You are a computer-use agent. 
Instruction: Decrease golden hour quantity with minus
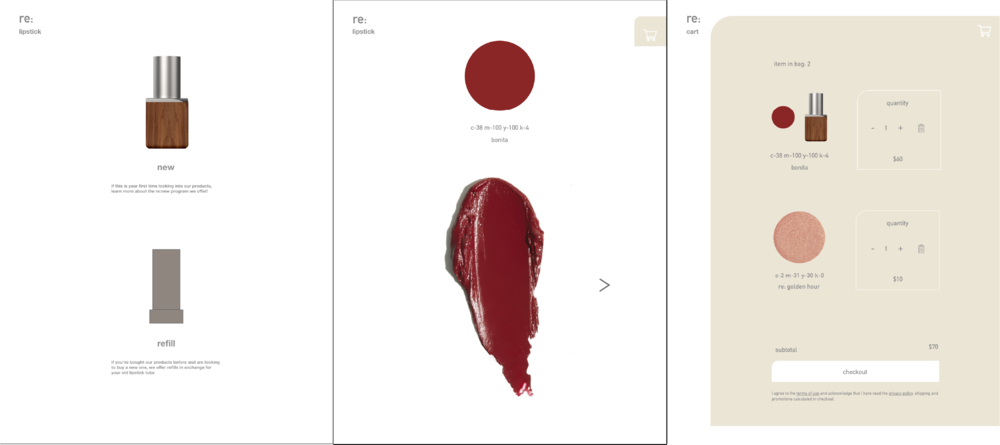(872, 249)
